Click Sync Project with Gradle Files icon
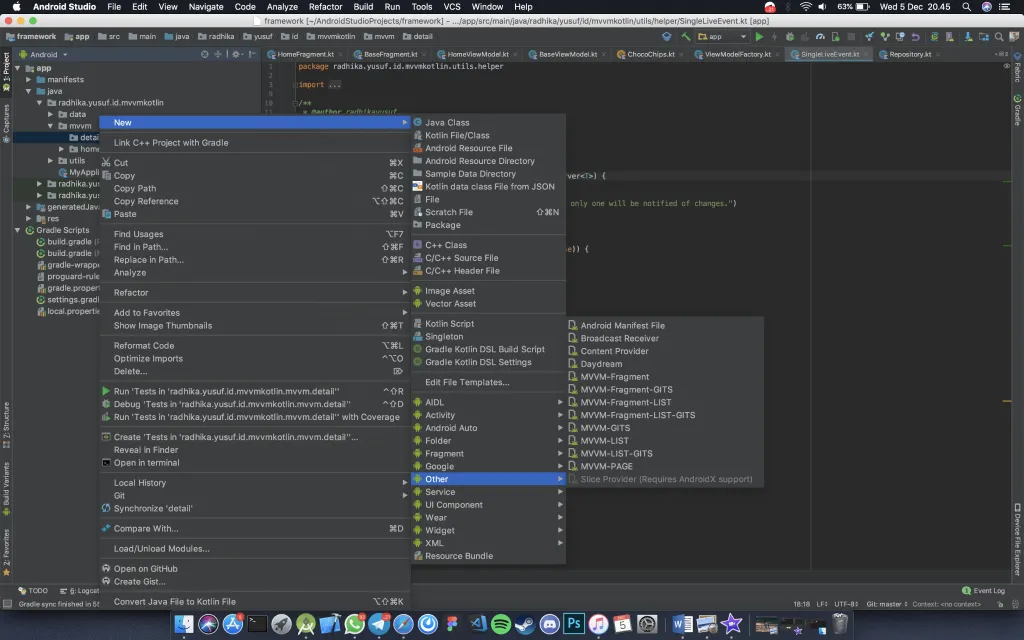The width and height of the screenshot is (1024, 640). (935, 37)
